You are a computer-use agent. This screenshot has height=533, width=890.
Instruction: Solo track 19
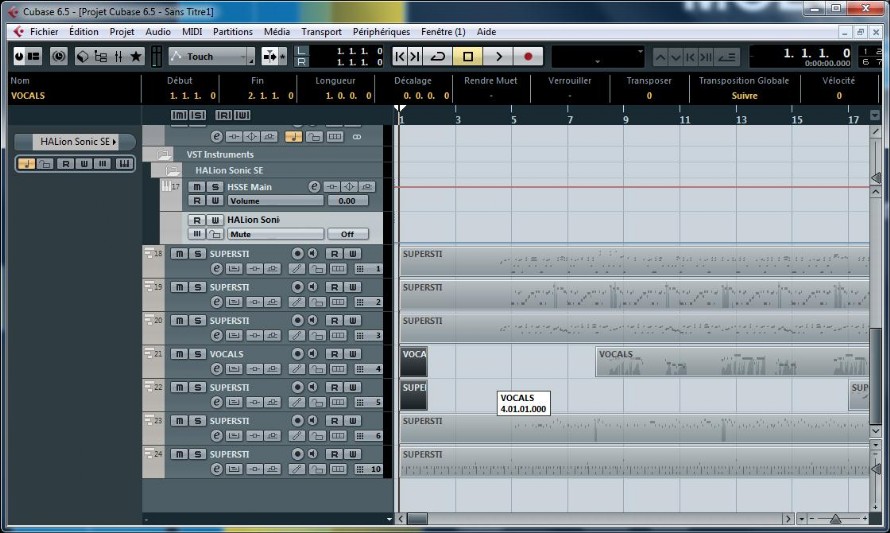197,287
